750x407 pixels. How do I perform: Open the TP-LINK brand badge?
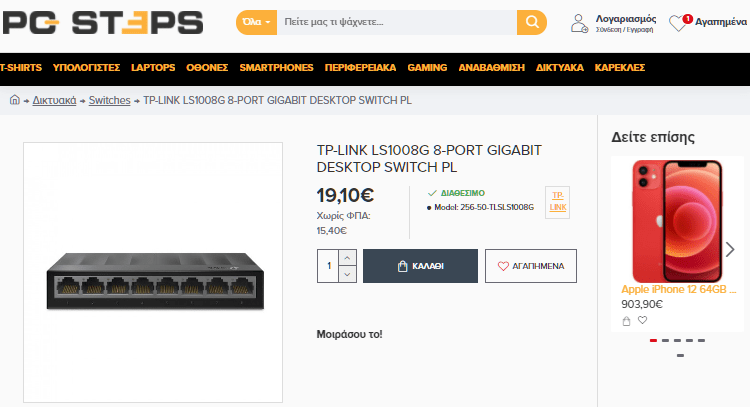pyautogui.click(x=557, y=202)
